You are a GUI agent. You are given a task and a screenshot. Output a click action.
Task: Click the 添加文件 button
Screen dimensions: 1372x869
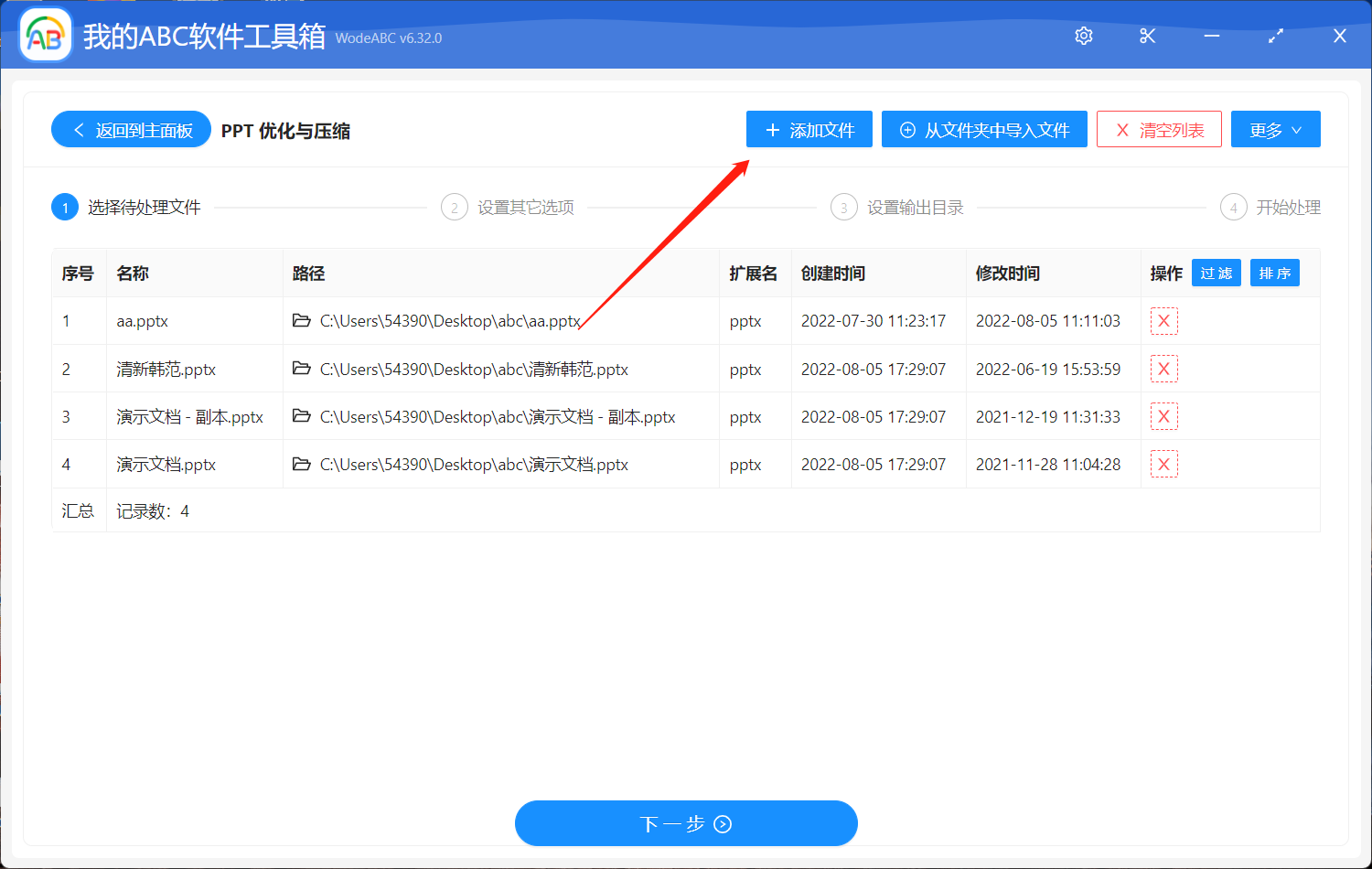(809, 129)
